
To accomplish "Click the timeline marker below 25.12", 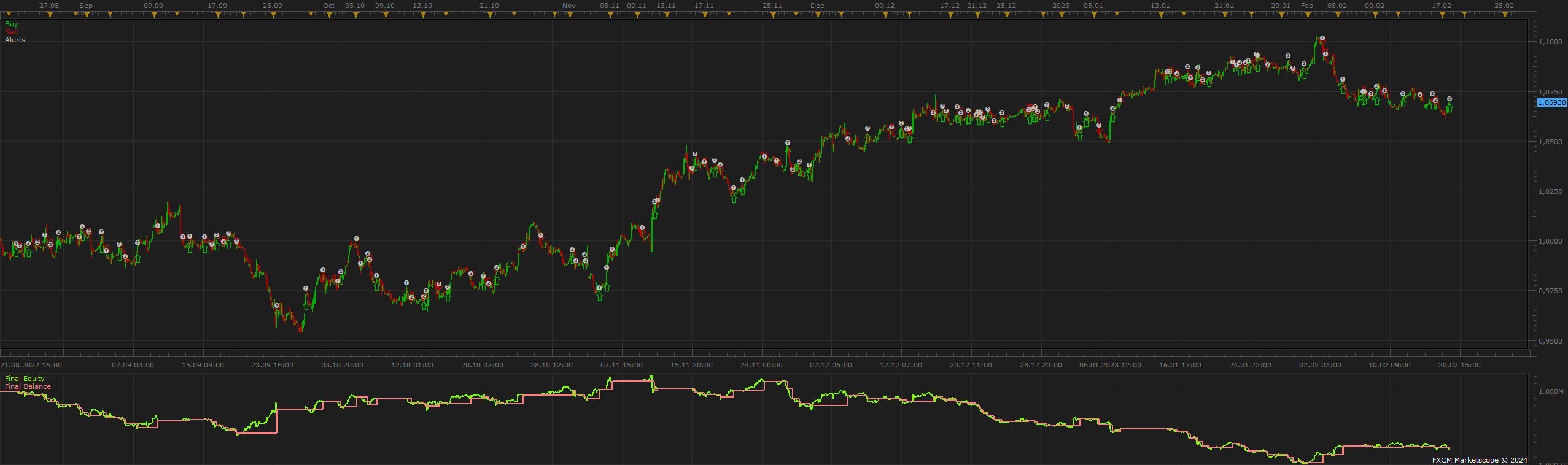I will [1006, 15].
